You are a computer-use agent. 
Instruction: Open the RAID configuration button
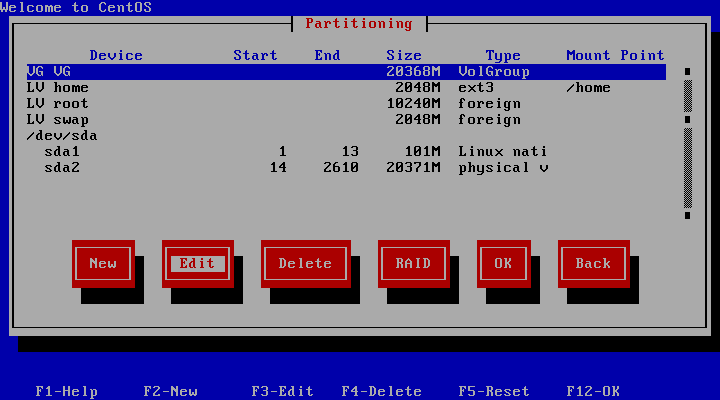click(414, 264)
